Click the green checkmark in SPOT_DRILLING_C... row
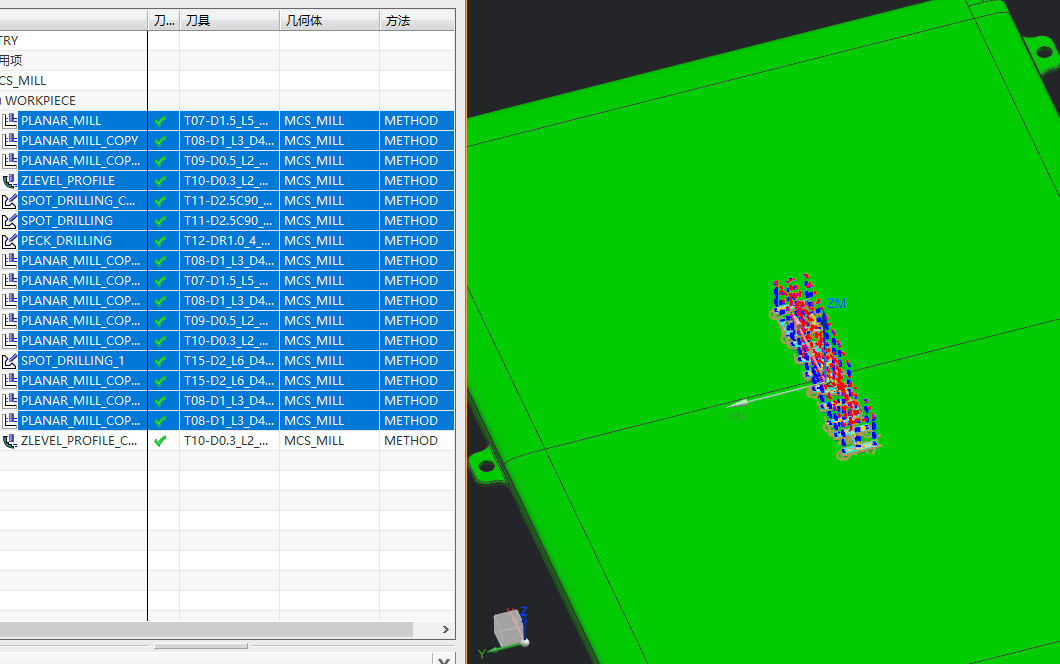The width and height of the screenshot is (1060, 664). (x=160, y=201)
